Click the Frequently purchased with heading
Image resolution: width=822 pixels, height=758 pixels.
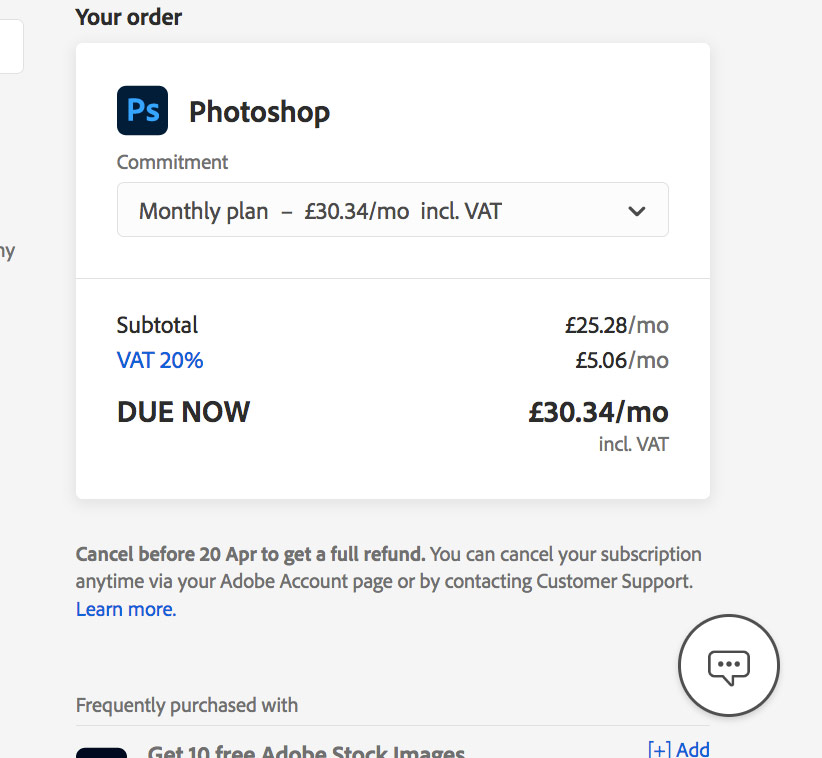[187, 705]
